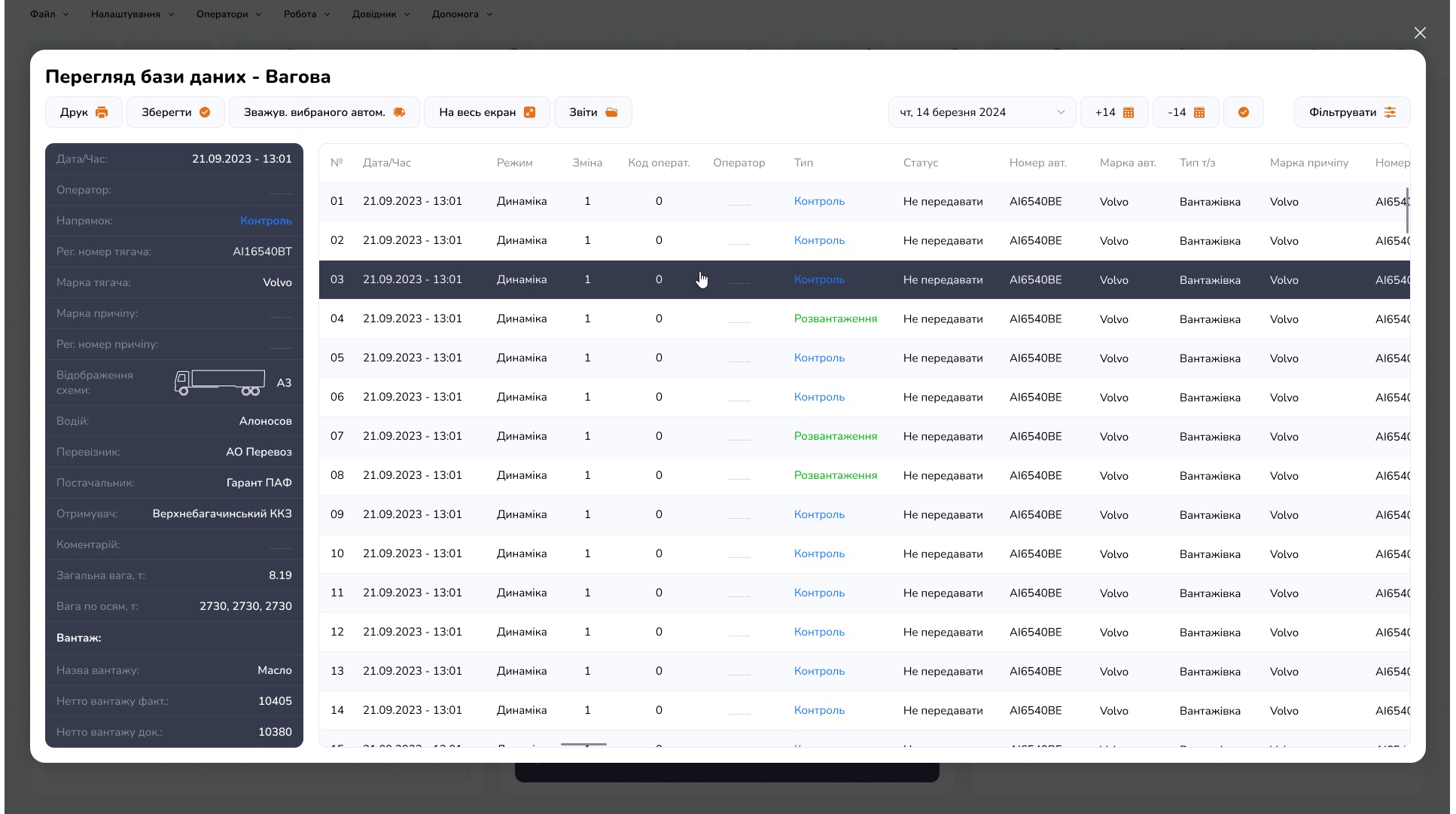The height and width of the screenshot is (814, 1456).
Task: Open the Оператори menu
Action: [x=229, y=14]
